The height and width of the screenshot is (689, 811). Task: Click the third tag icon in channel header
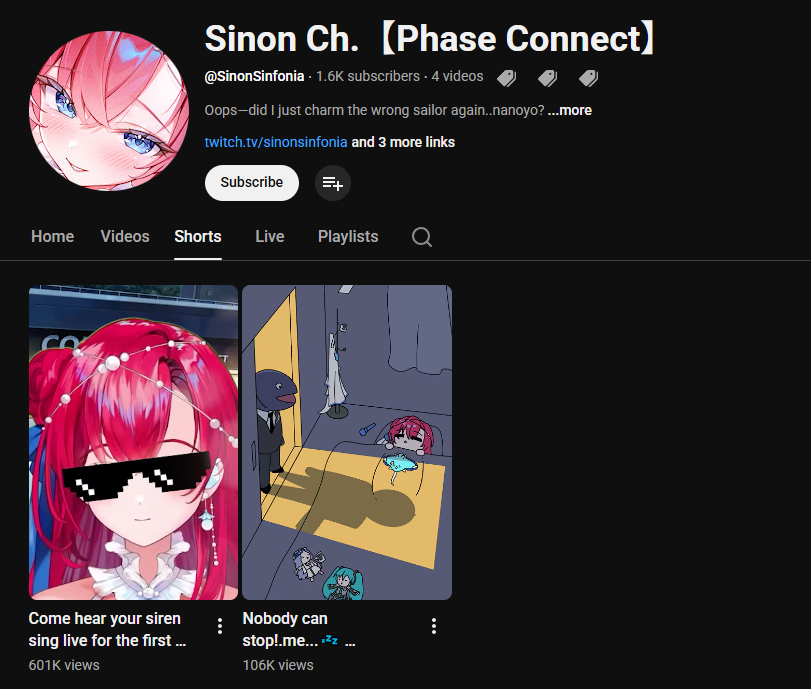(588, 78)
